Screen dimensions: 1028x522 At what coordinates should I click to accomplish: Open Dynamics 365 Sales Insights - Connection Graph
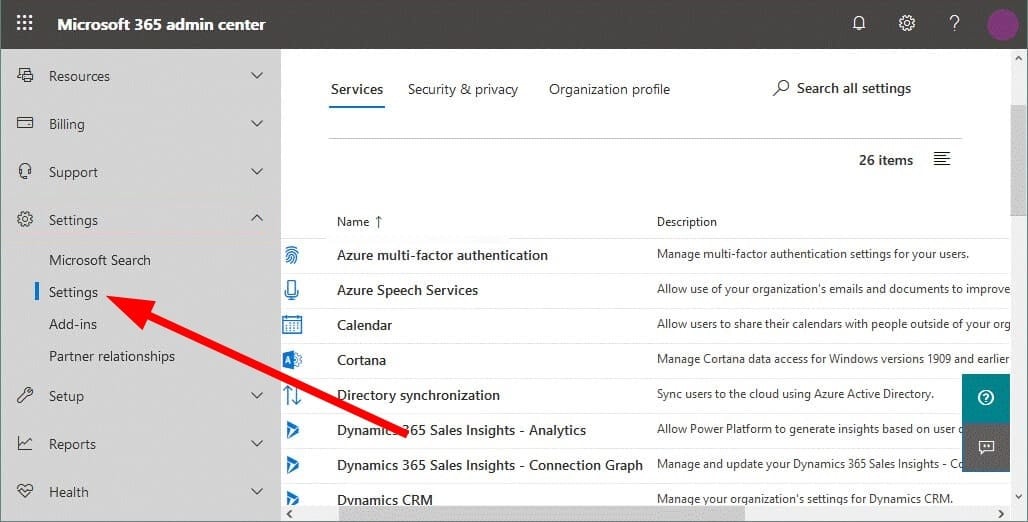pos(490,465)
